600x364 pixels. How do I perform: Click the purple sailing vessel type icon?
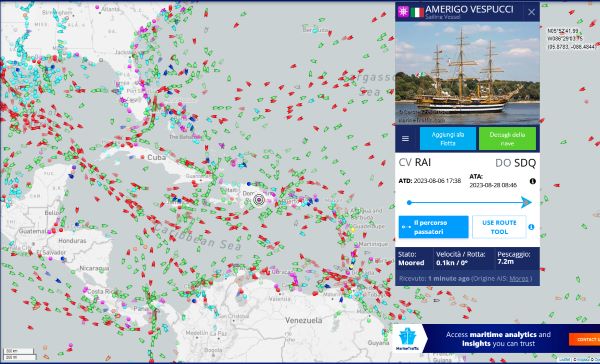tap(403, 12)
